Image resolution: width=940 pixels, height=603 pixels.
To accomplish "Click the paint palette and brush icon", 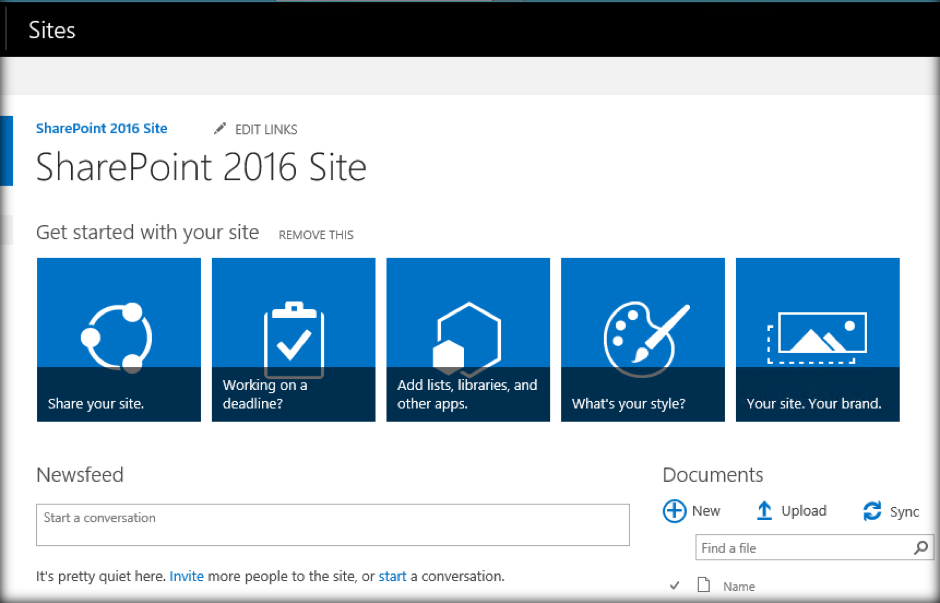I will pos(646,339).
